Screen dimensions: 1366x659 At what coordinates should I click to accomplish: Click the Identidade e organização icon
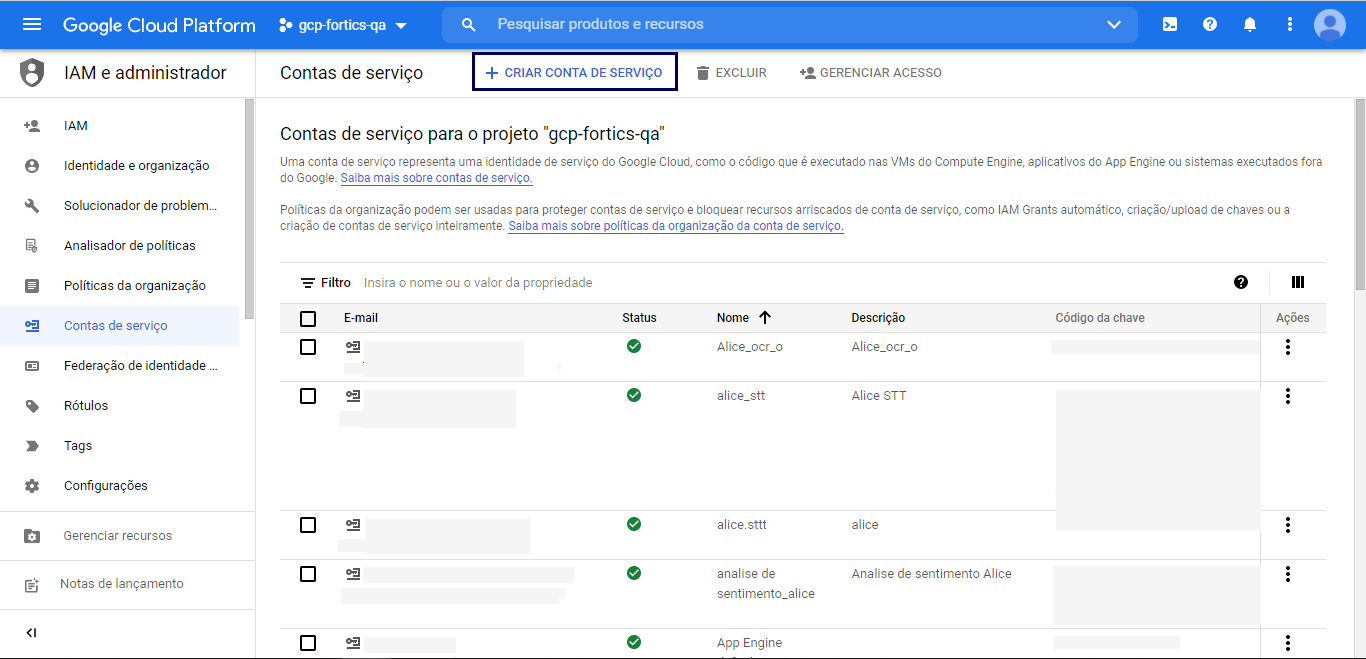tap(32, 166)
